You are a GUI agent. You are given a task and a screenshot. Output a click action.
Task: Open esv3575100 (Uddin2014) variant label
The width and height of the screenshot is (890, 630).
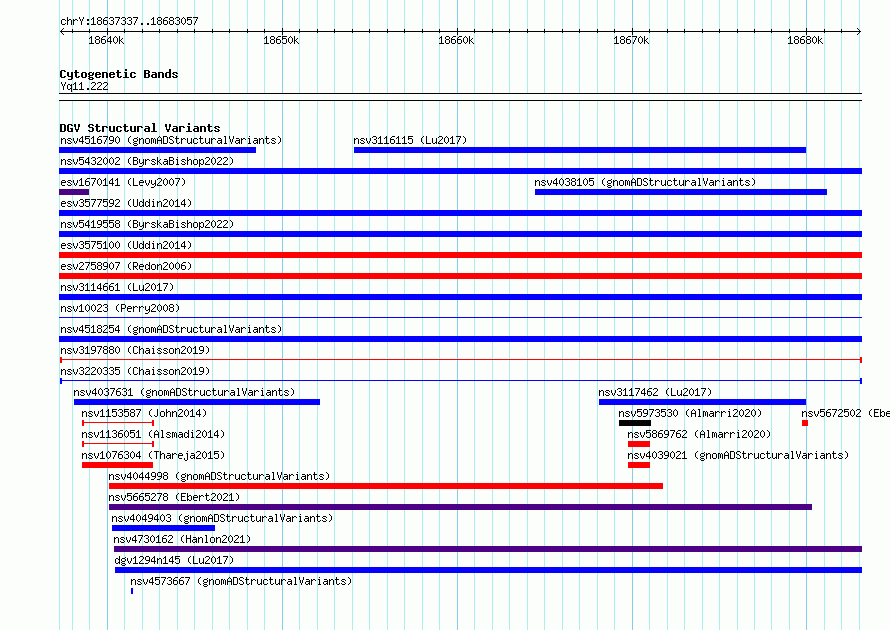pos(126,245)
